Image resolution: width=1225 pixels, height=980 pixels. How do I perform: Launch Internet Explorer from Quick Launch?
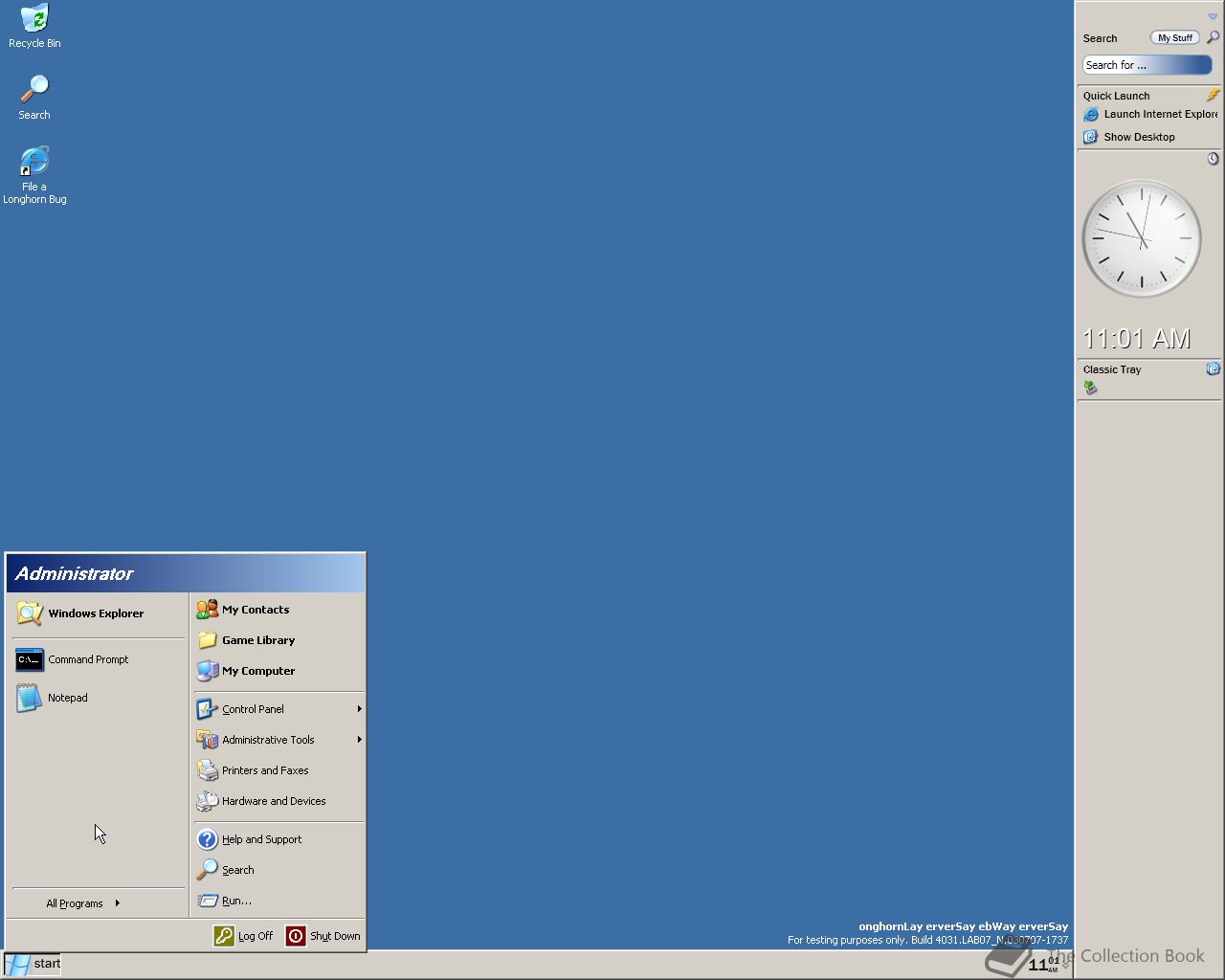pyautogui.click(x=1150, y=114)
